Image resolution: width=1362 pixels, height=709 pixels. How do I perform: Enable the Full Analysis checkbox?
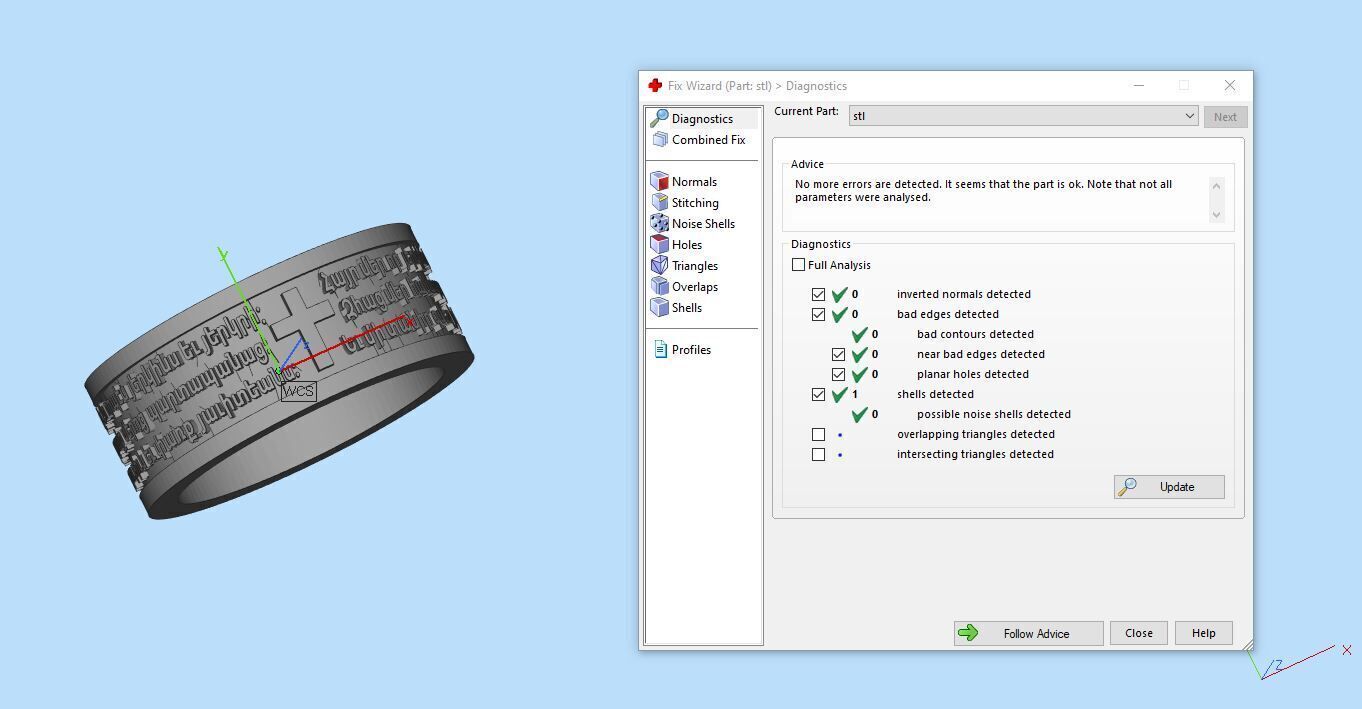click(x=798, y=265)
